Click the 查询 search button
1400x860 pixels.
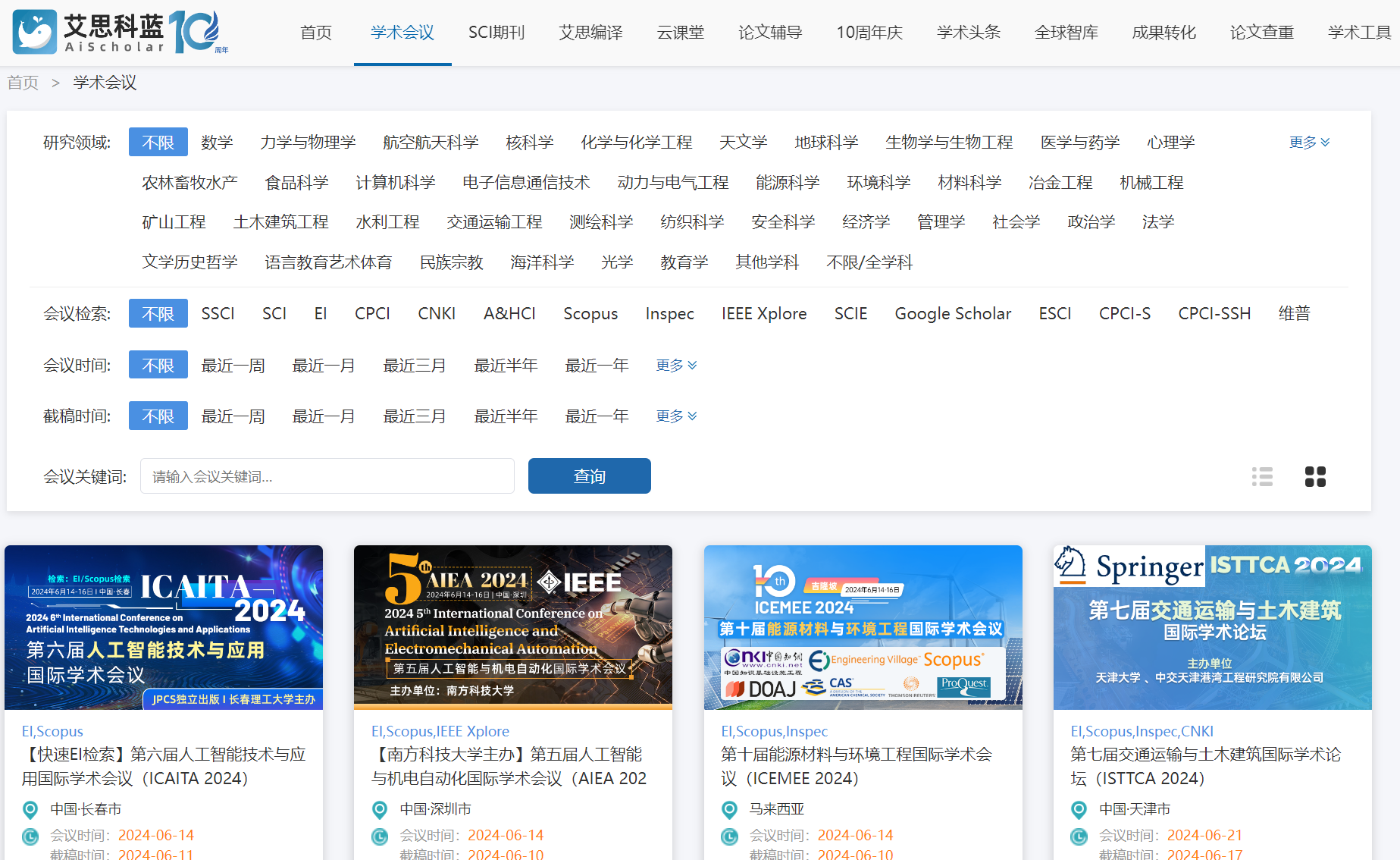pyautogui.click(x=589, y=476)
